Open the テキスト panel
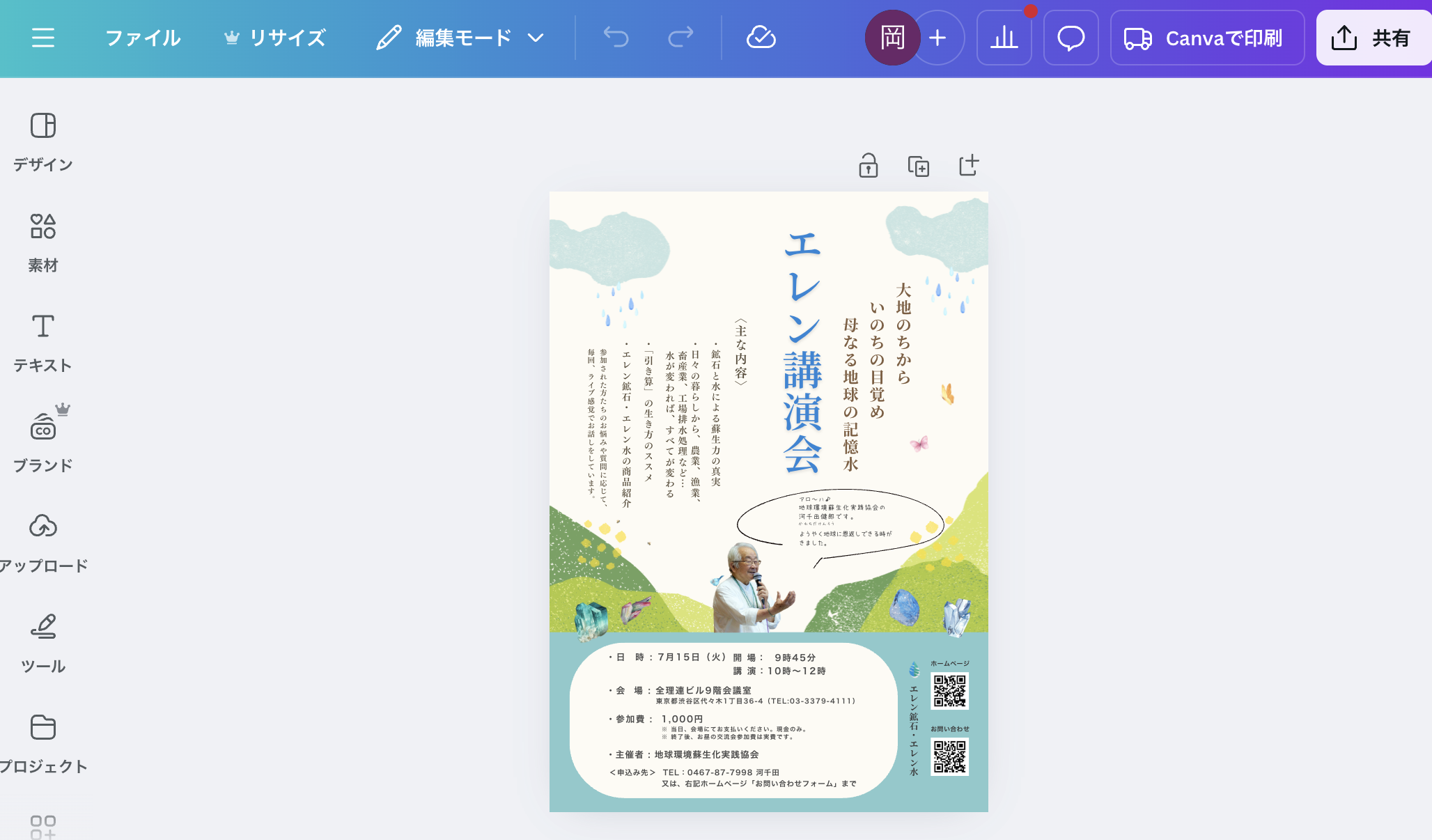This screenshot has width=1432, height=840. tap(42, 342)
